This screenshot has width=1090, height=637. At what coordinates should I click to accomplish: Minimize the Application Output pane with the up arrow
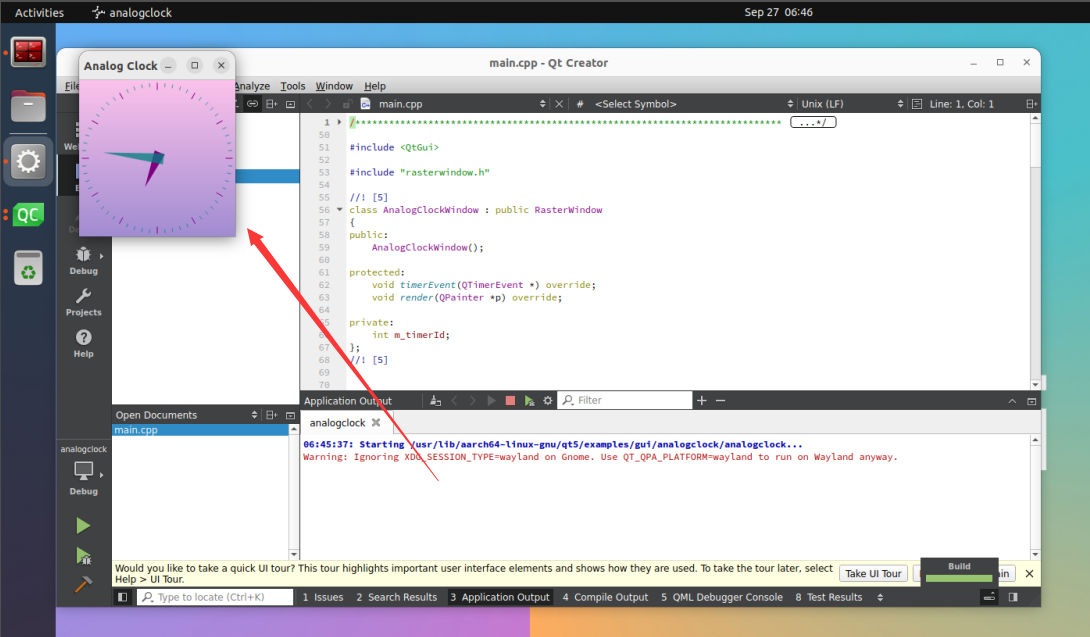1012,401
